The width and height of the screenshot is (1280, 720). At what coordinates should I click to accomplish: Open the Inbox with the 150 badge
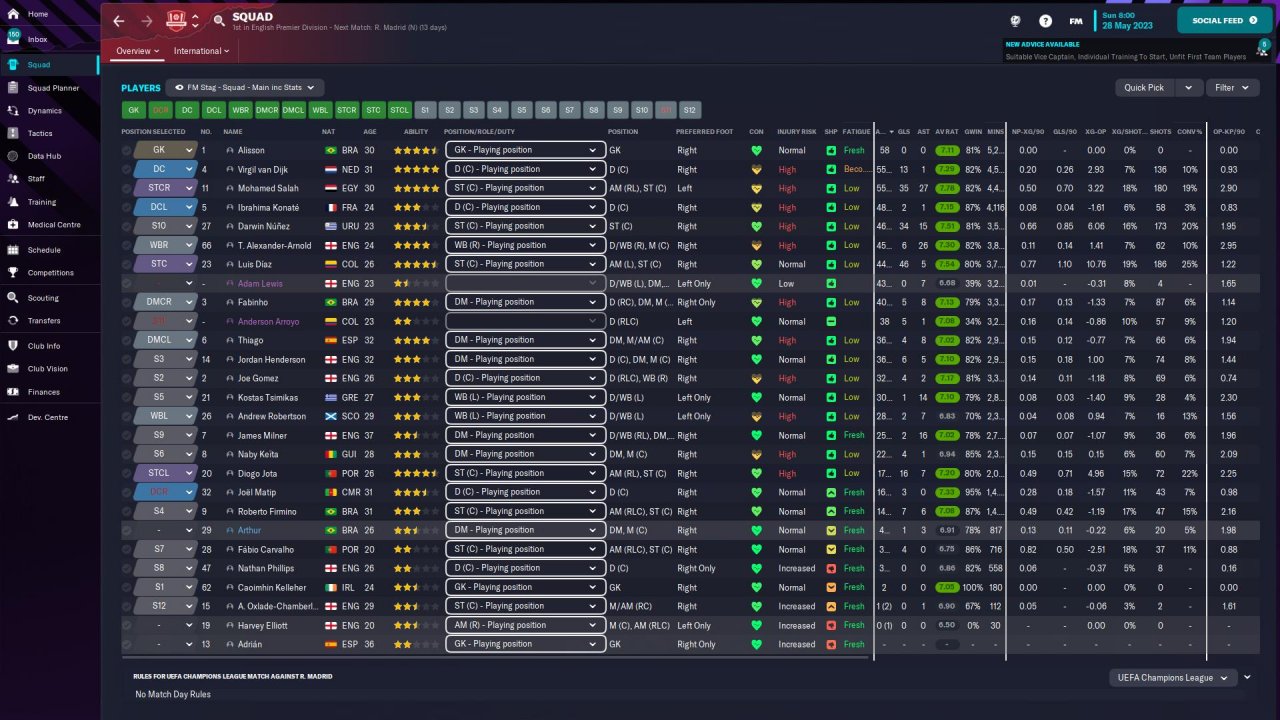click(50, 39)
